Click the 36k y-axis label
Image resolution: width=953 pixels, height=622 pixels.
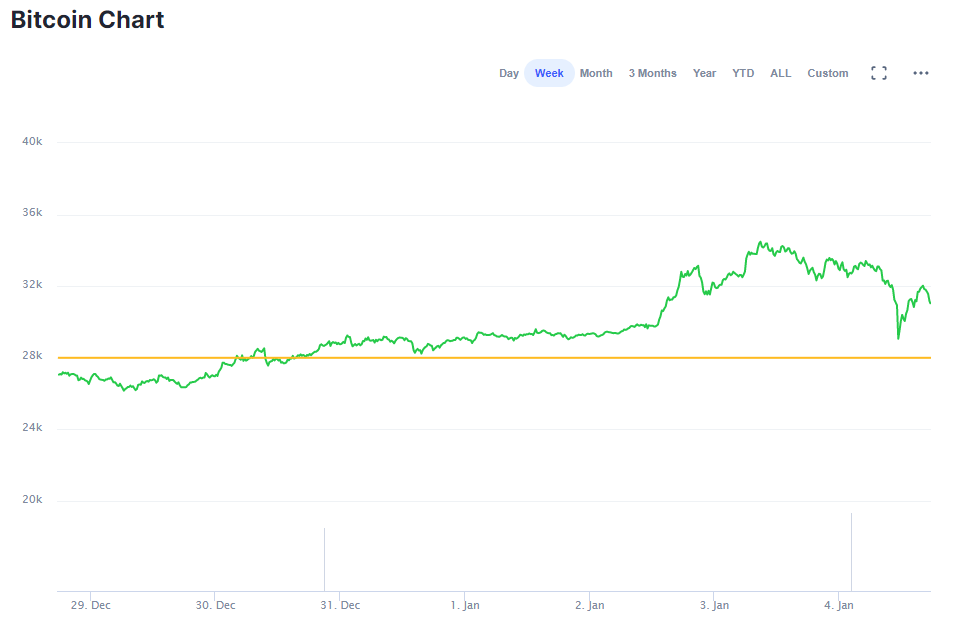(x=32, y=212)
